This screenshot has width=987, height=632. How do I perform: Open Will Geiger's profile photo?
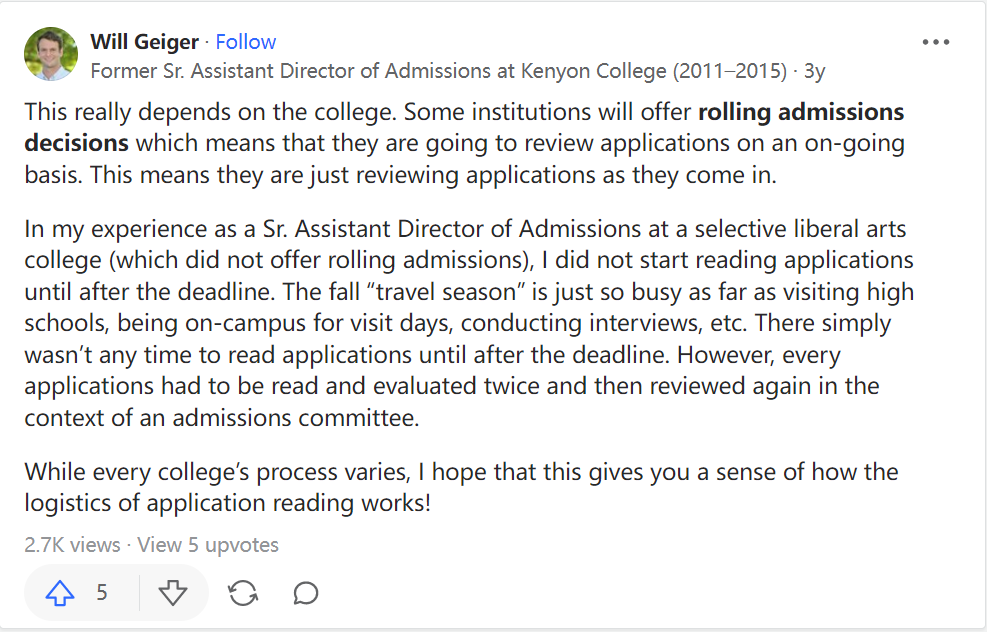click(x=50, y=54)
